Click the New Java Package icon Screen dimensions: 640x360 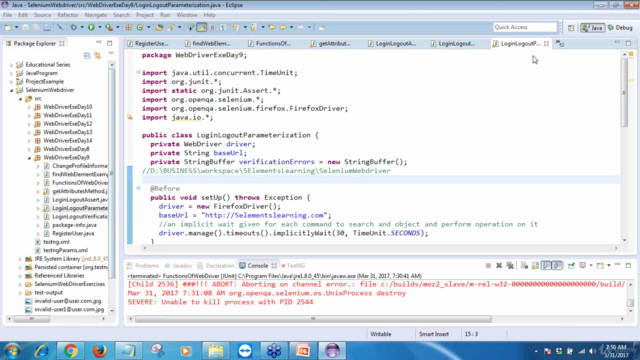129,27
